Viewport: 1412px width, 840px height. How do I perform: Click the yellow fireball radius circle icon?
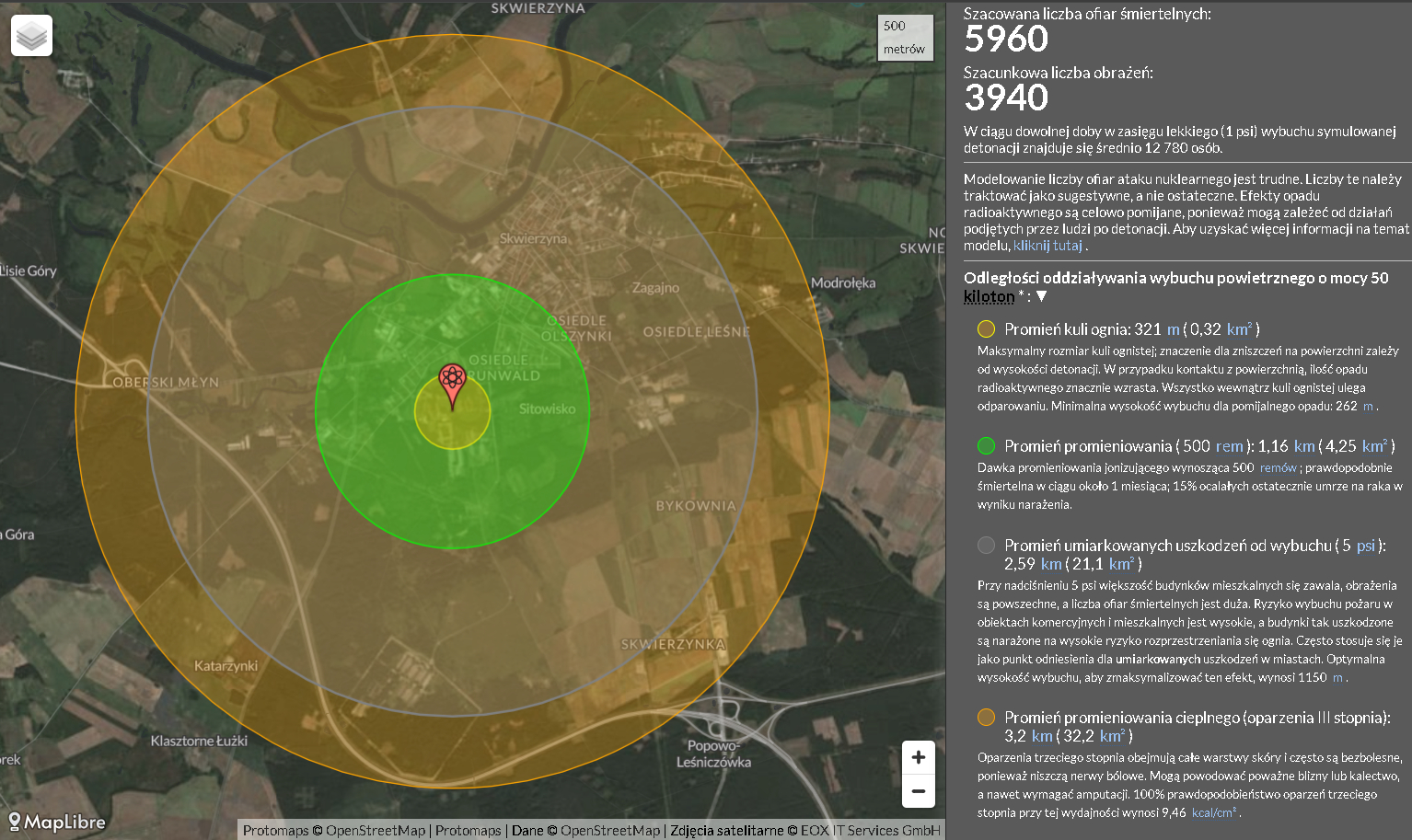[986, 329]
